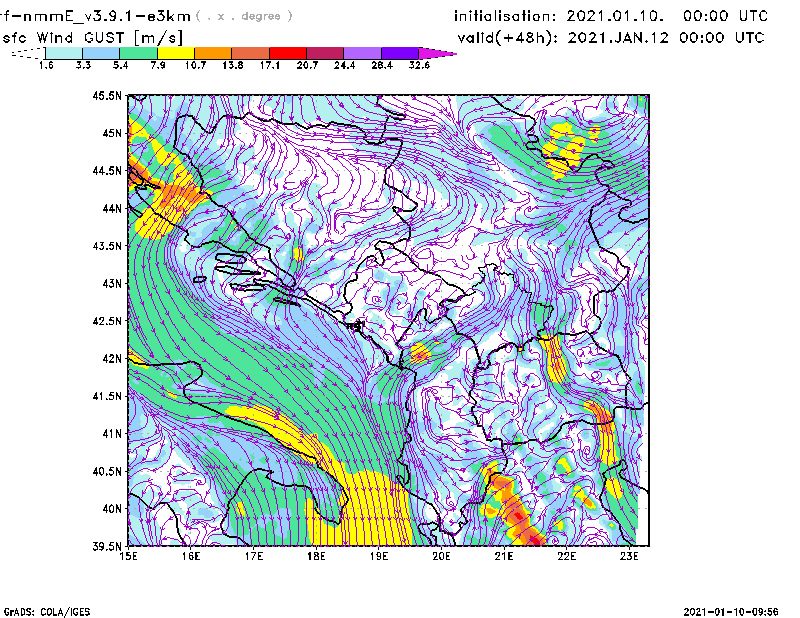The height and width of the screenshot is (618, 800).
Task: Select the deep violet legend swatch
Action: point(400,53)
